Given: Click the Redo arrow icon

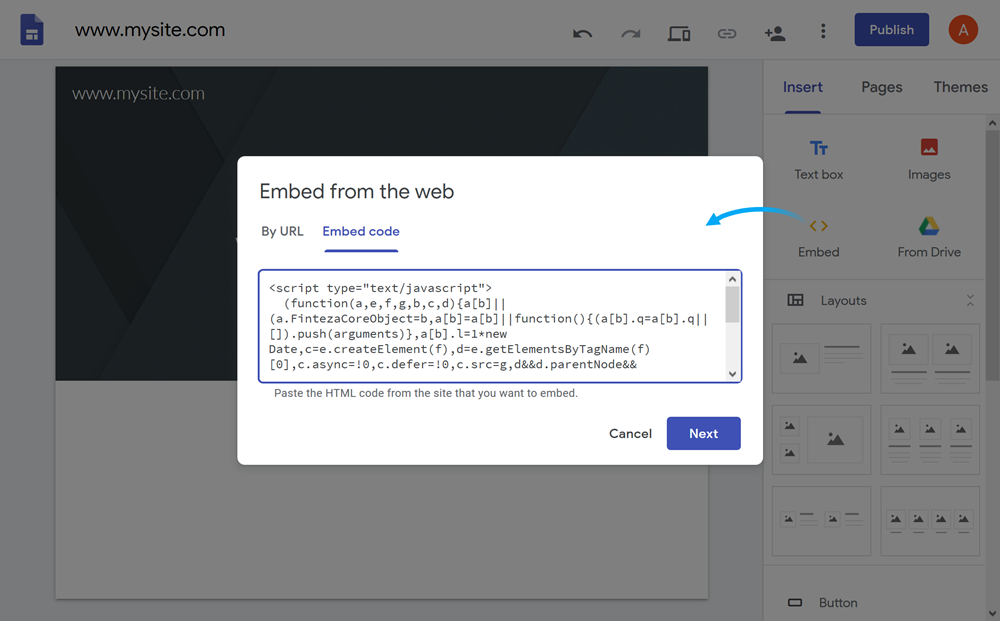Looking at the screenshot, I should click(630, 33).
